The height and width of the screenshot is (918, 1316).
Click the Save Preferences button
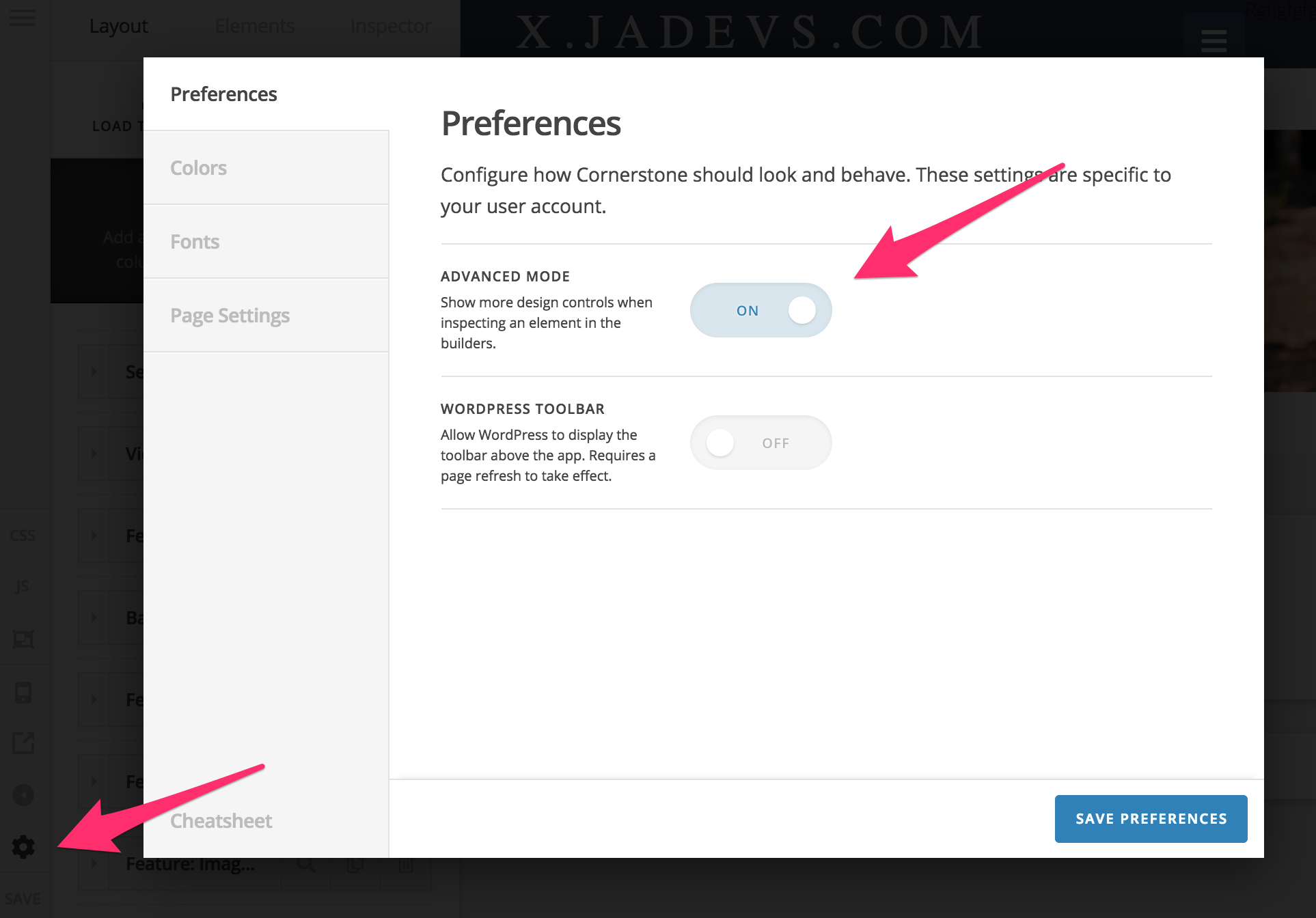(1150, 818)
